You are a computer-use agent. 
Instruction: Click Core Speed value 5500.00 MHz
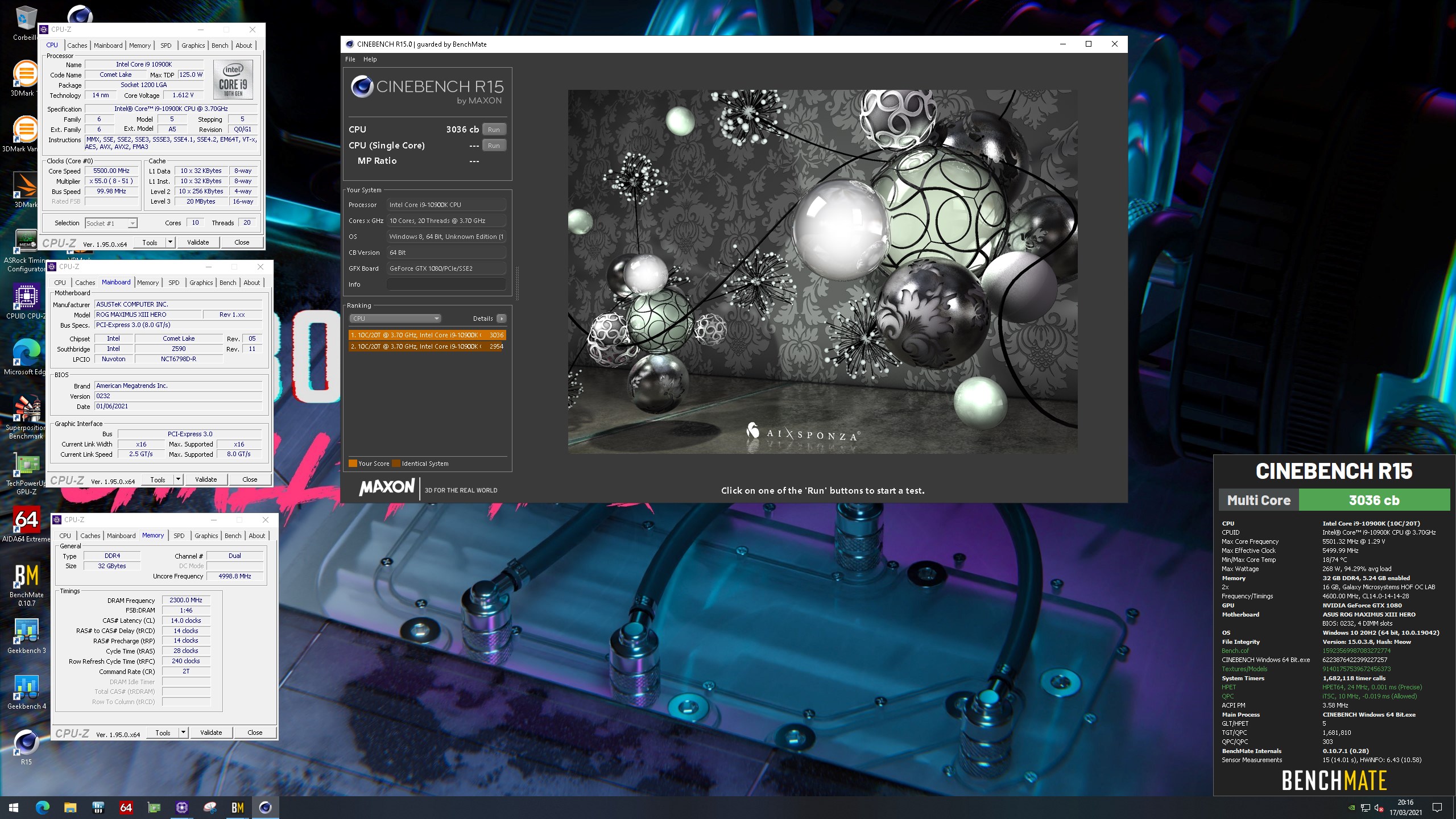pyautogui.click(x=111, y=171)
